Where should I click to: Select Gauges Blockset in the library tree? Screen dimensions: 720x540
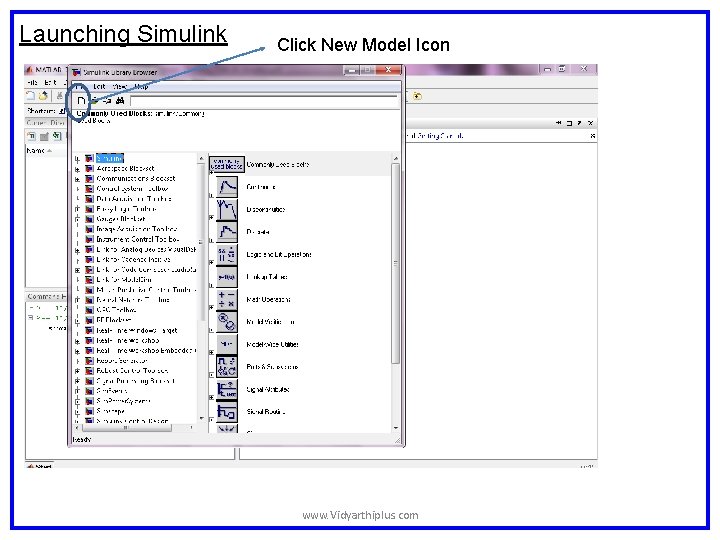121,219
